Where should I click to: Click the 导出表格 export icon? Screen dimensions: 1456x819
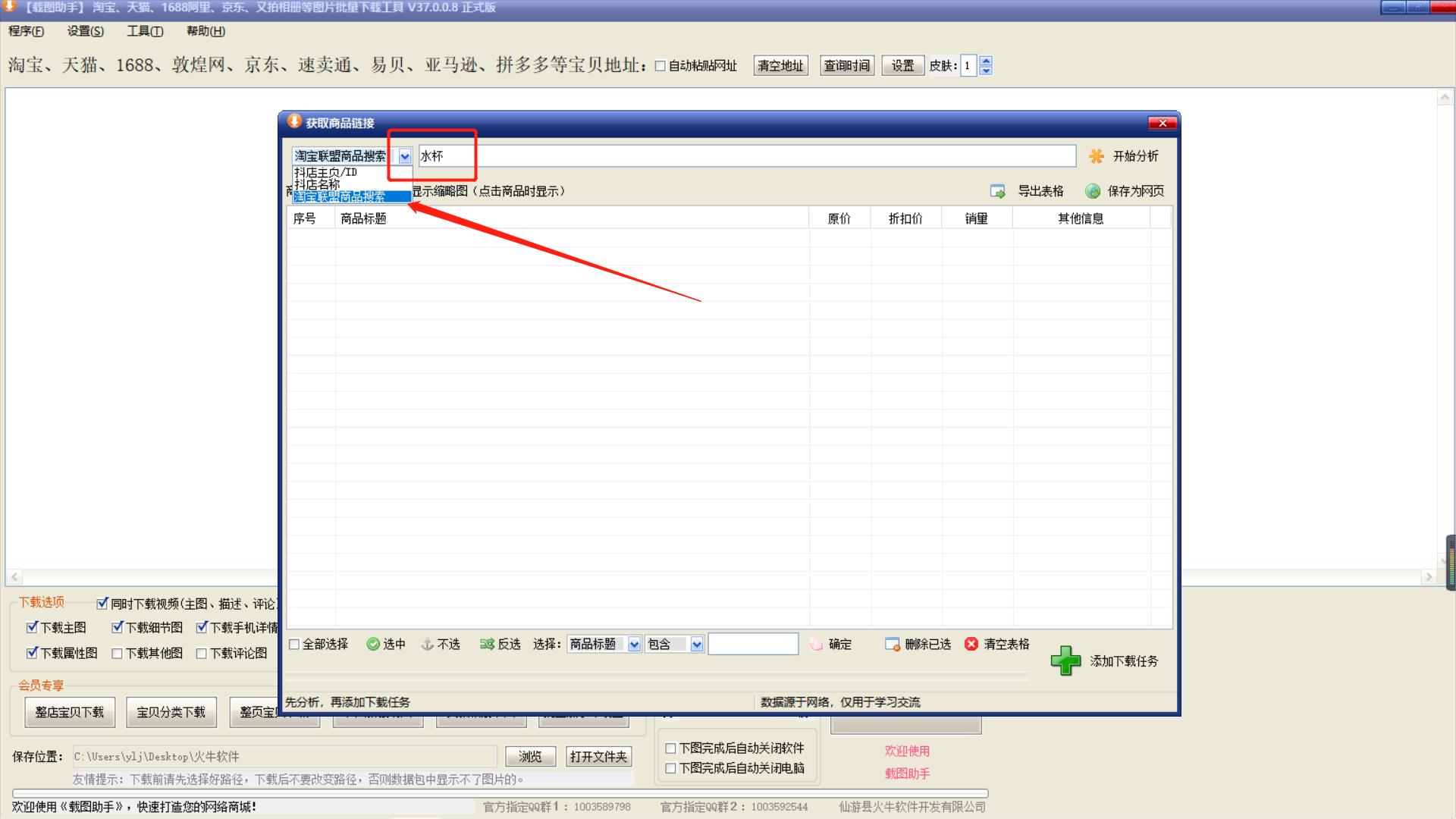[998, 191]
